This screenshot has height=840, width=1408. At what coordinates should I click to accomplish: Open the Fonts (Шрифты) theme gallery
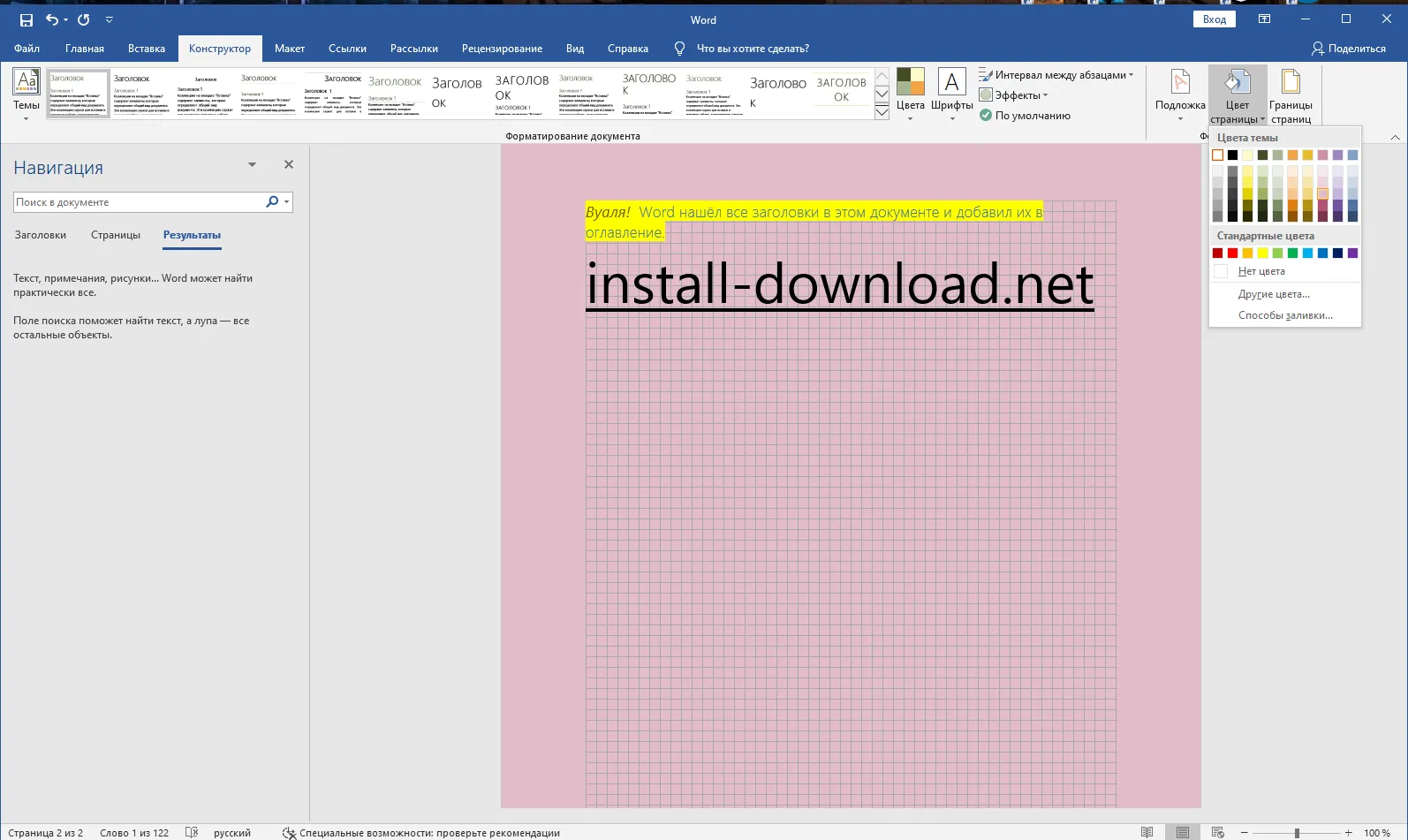[x=951, y=93]
